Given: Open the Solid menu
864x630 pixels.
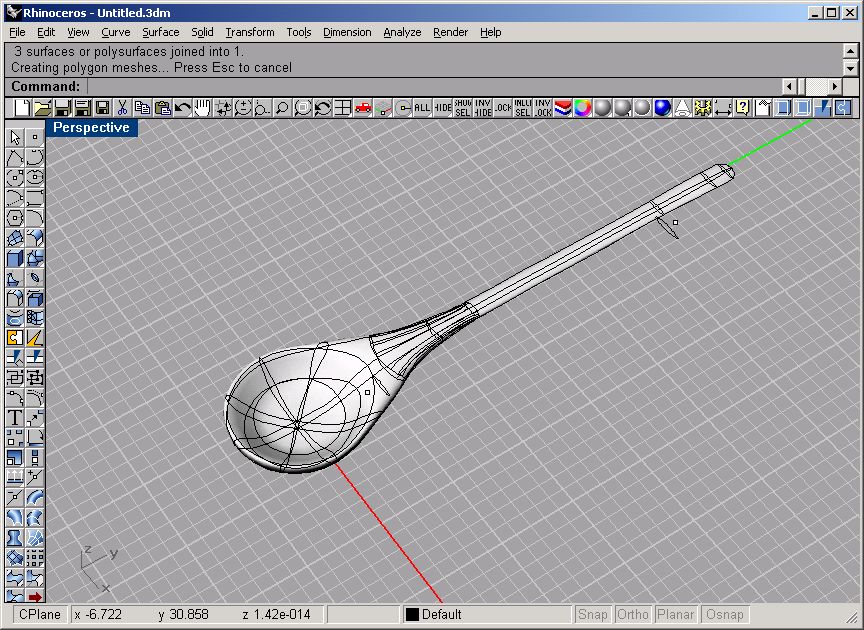Looking at the screenshot, I should click(x=202, y=32).
